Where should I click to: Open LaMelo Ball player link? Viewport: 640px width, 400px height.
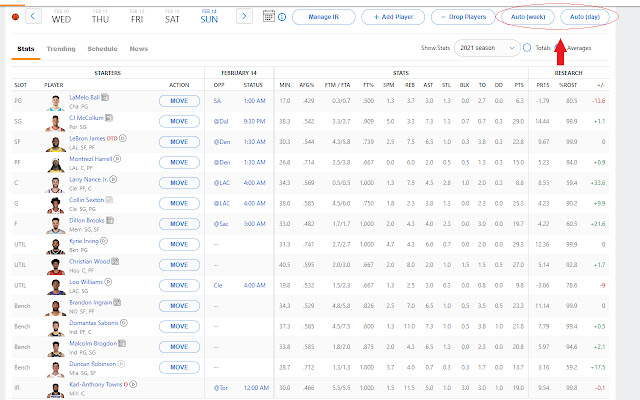click(84, 98)
